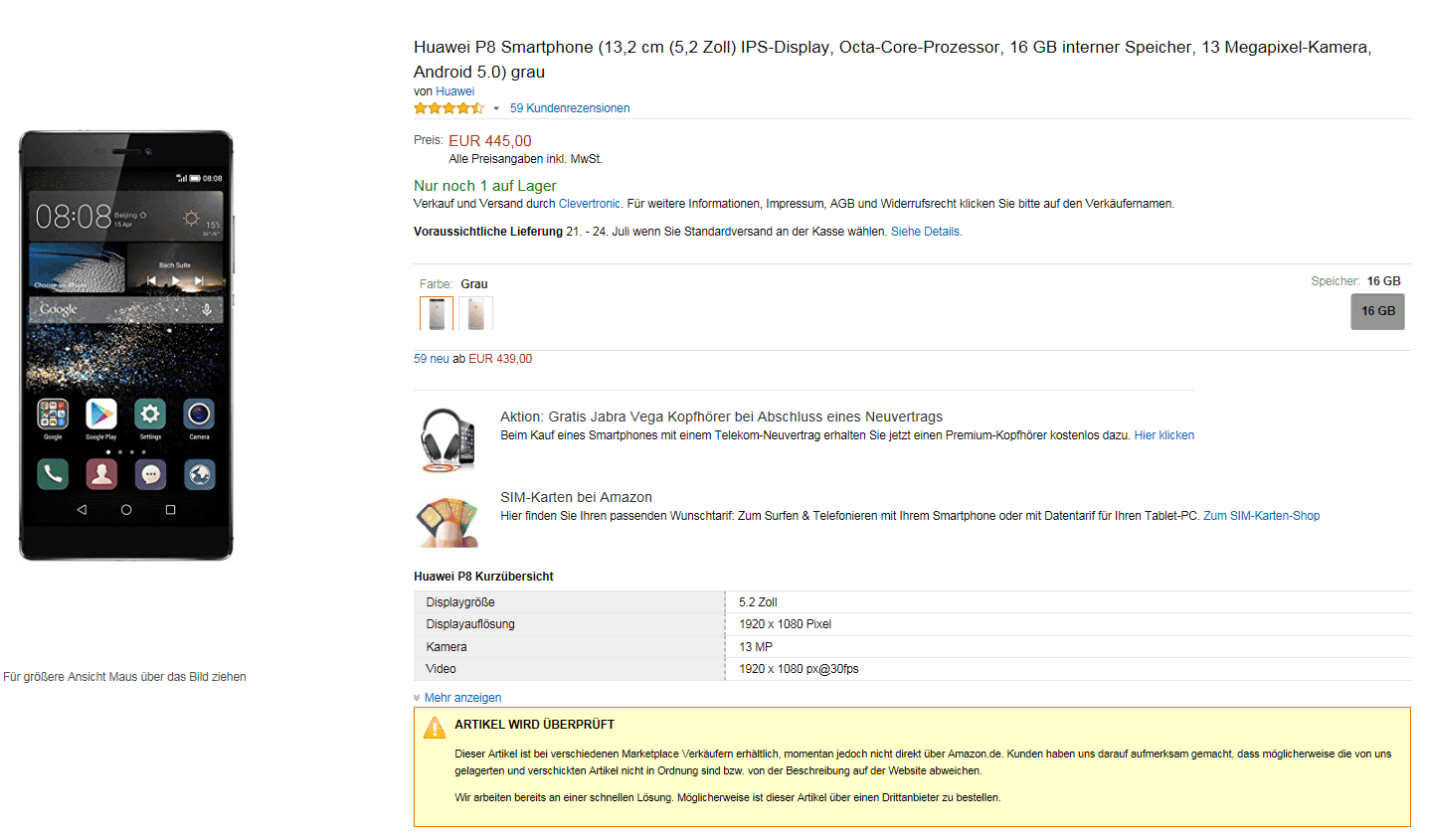Click the star rating icons
The image size is (1429, 840).
[449, 108]
